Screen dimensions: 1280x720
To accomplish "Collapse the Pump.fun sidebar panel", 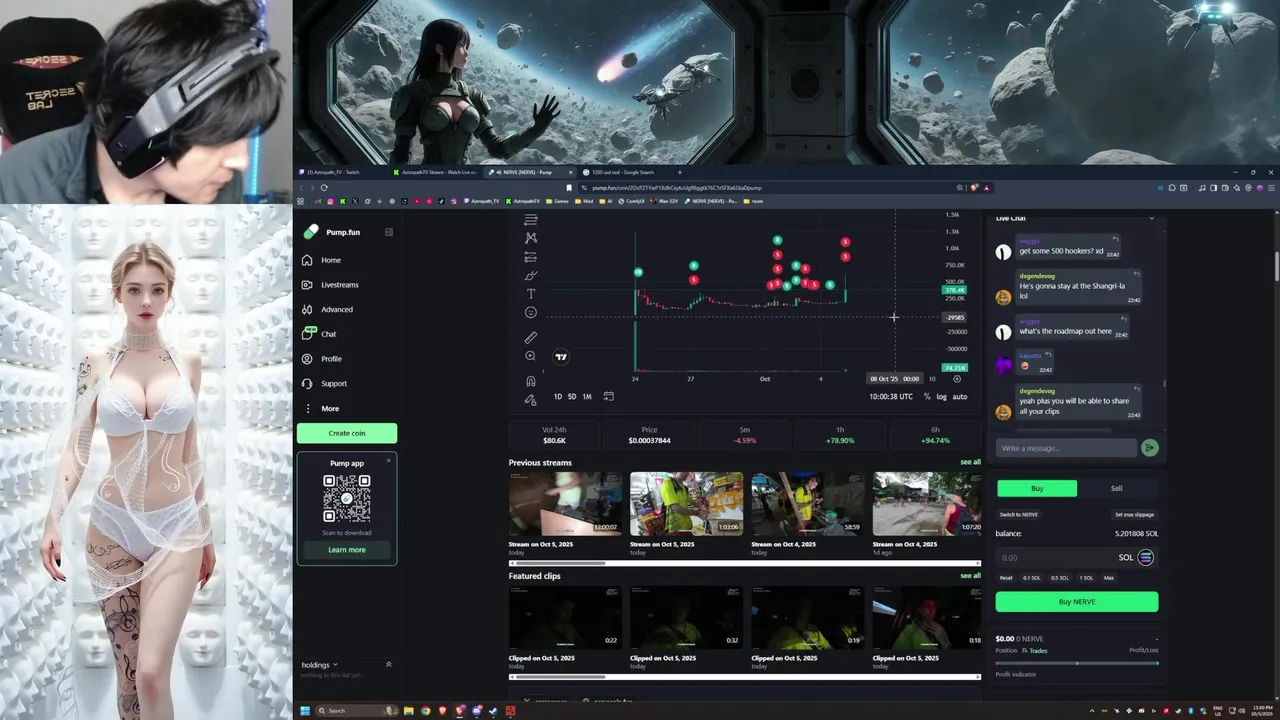I will click(x=389, y=232).
